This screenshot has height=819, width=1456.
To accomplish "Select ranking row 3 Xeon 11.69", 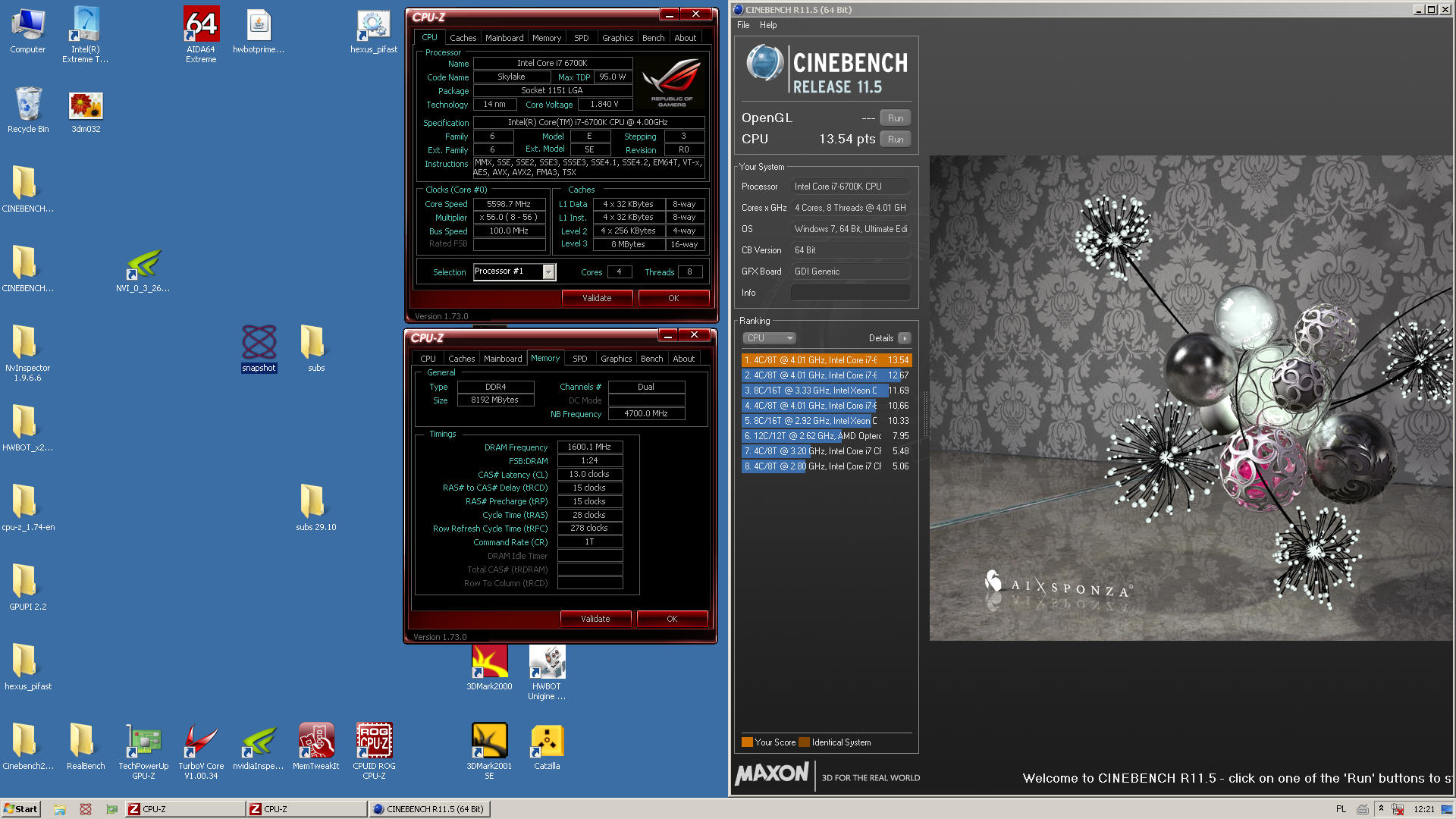I will (827, 391).
